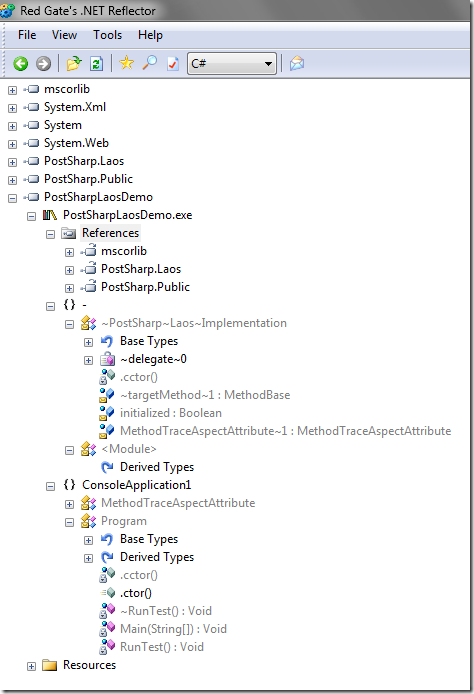Select the Main(String[]) : Void method
This screenshot has width=474, height=694.
coord(173,629)
